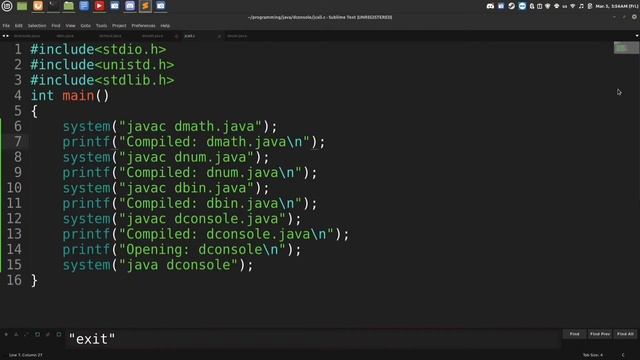The width and height of the screenshot is (640, 360).
Task: Click on "int main()" in the code
Action: tap(70, 96)
